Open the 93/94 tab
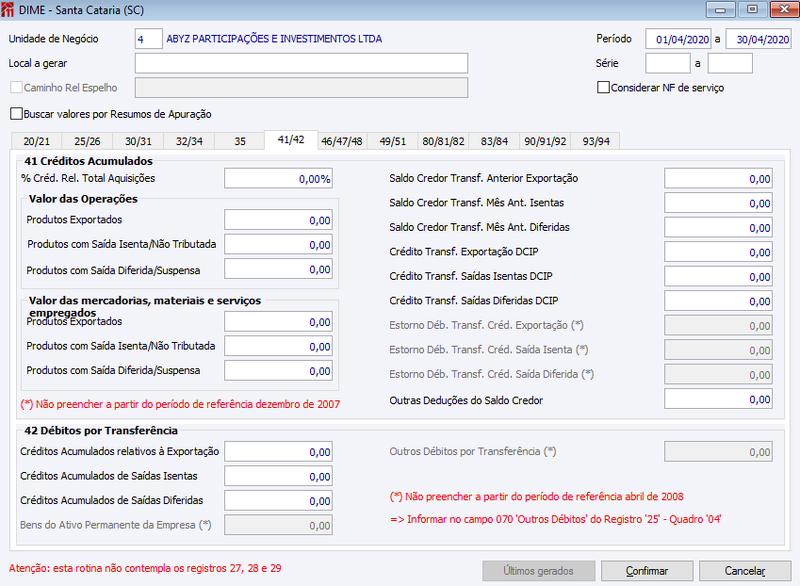Image resolution: width=800 pixels, height=586 pixels. coord(596,141)
